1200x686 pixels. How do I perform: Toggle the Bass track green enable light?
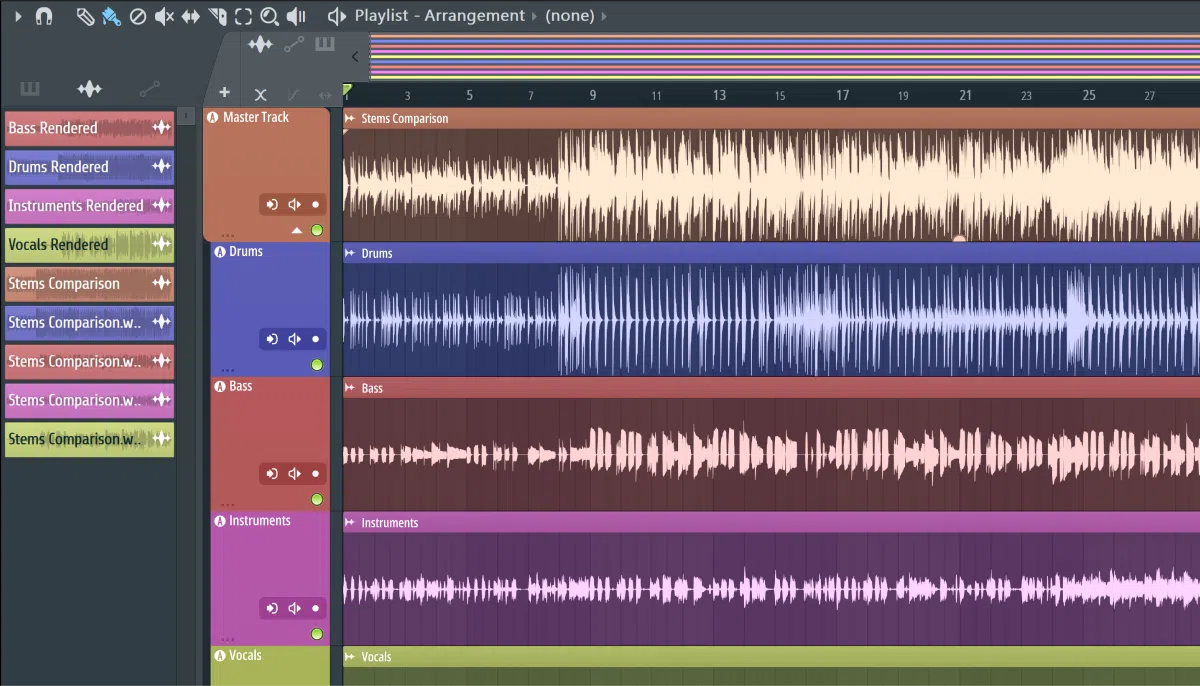coord(317,499)
